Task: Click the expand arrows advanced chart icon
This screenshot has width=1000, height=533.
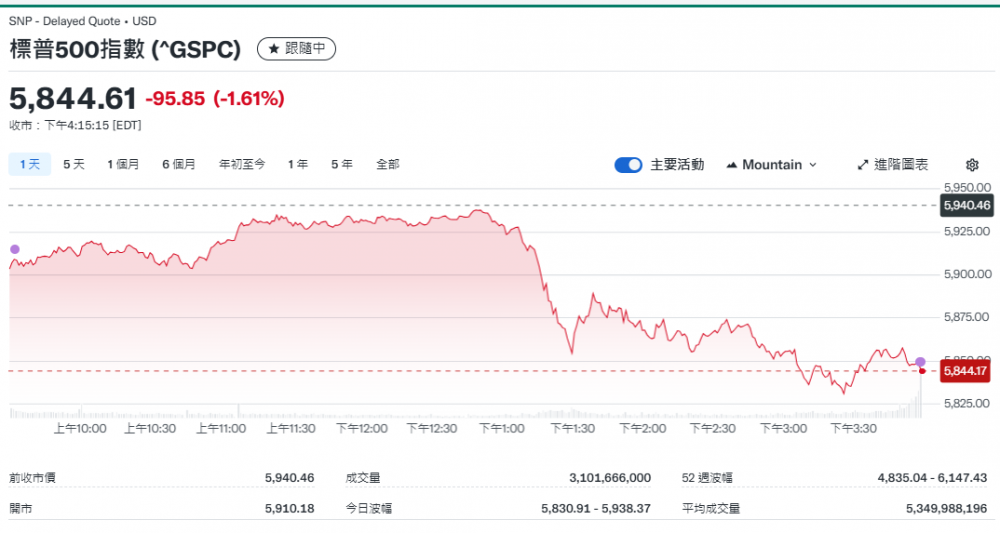Action: pyautogui.click(x=863, y=165)
